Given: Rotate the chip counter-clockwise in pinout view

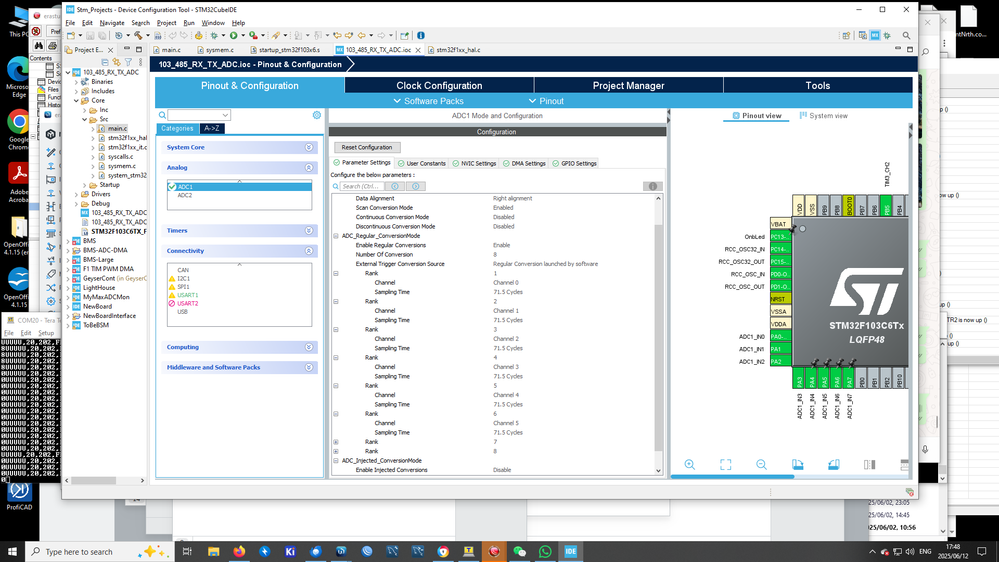Looking at the screenshot, I should tap(833, 465).
